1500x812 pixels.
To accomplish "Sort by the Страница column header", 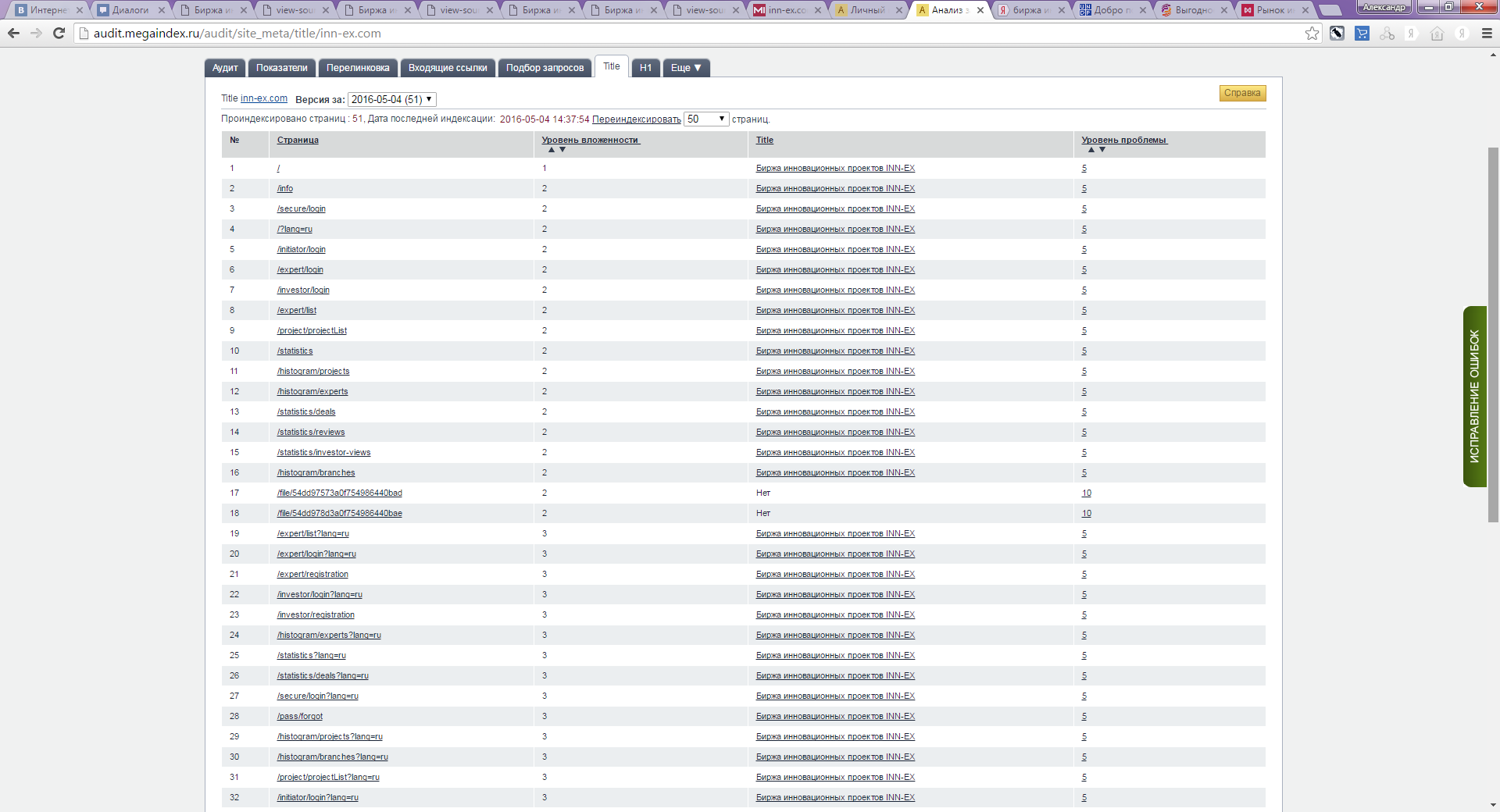I will coord(298,141).
